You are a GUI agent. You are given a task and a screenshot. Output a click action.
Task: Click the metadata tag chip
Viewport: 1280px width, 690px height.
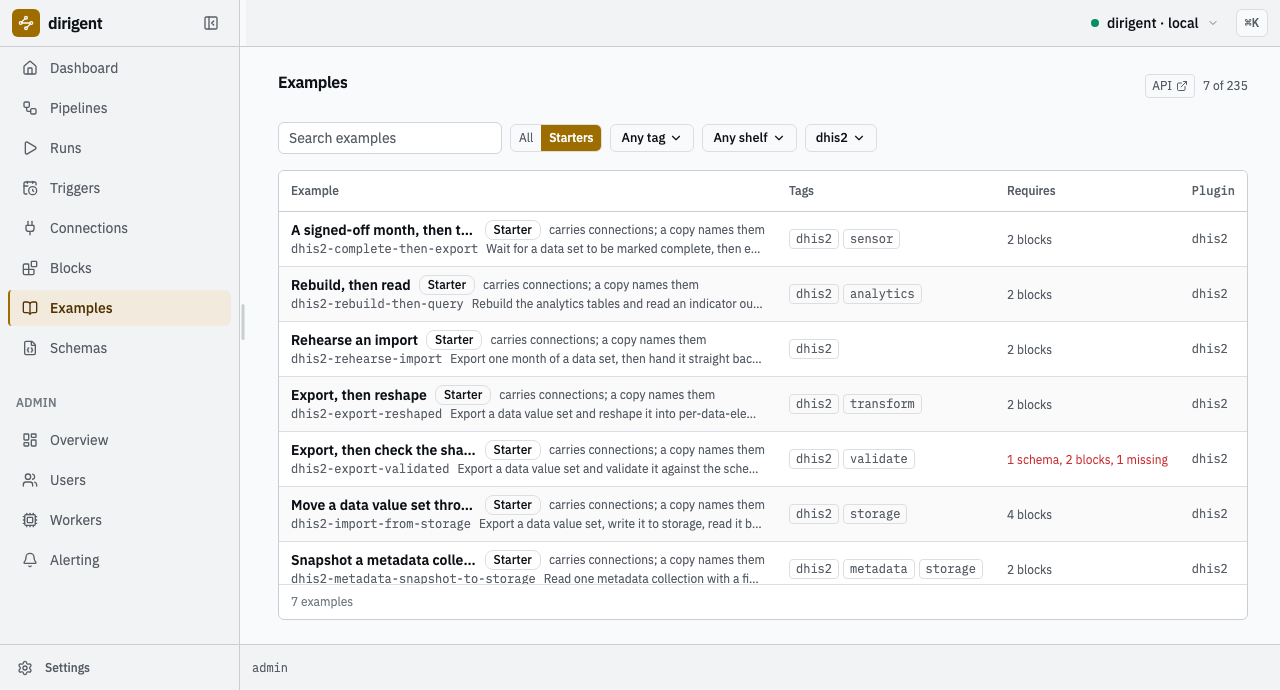point(879,569)
